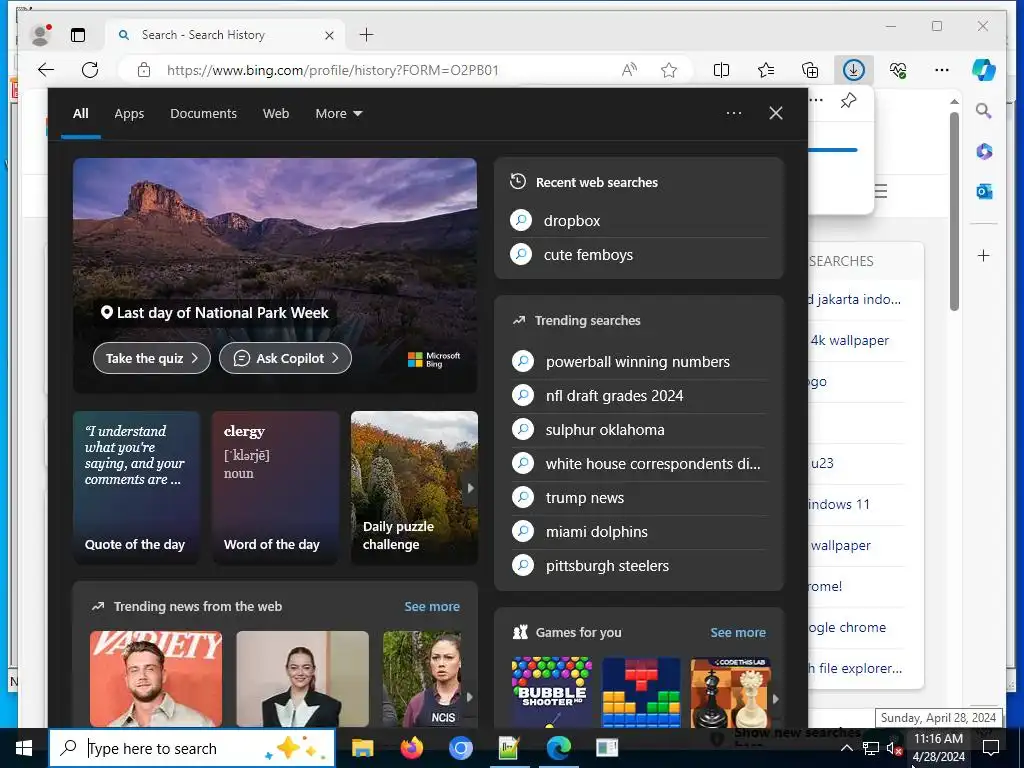Launch Firefox from taskbar

point(411,748)
